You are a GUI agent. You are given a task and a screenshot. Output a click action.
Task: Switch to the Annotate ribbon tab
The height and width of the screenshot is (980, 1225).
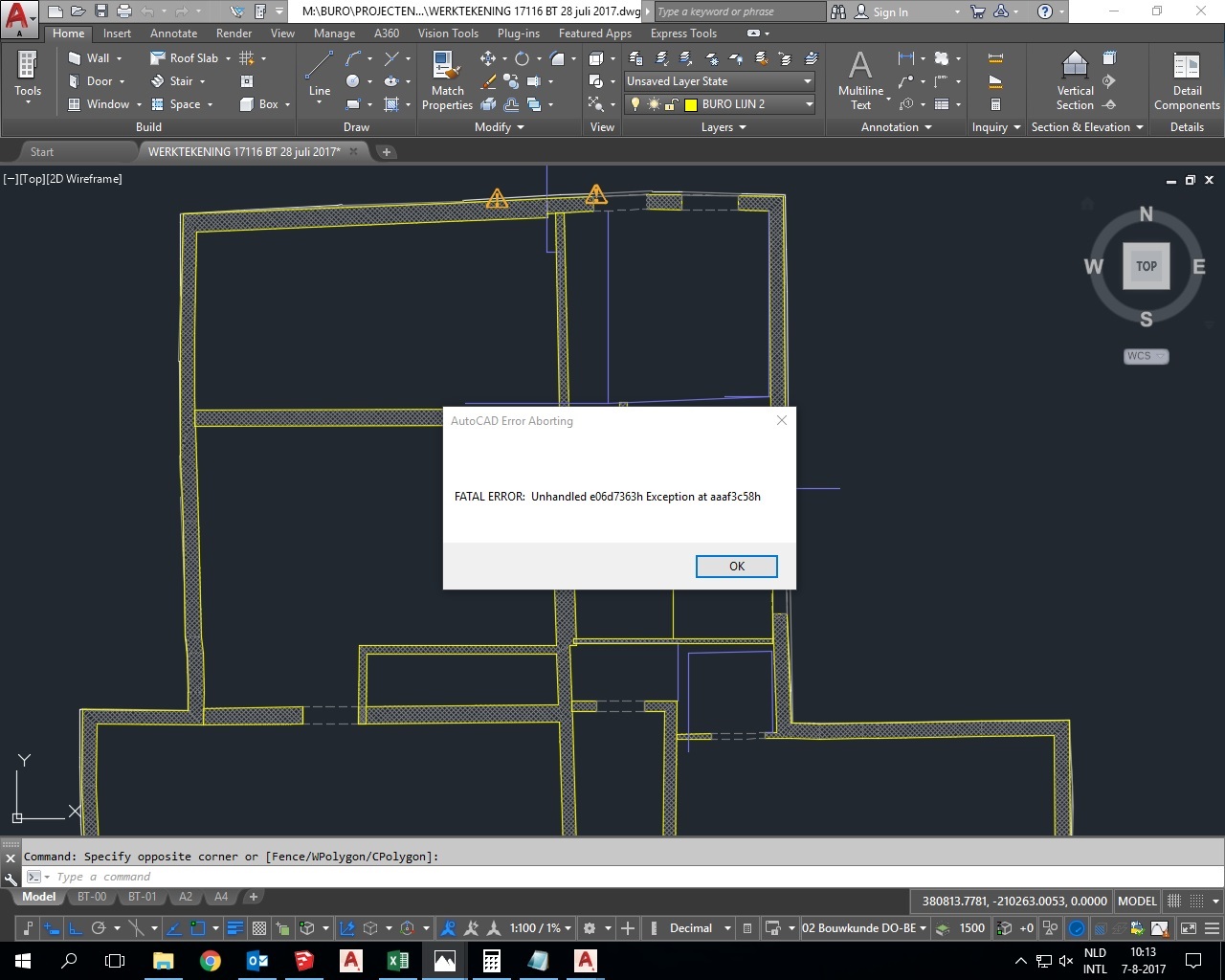point(173,33)
